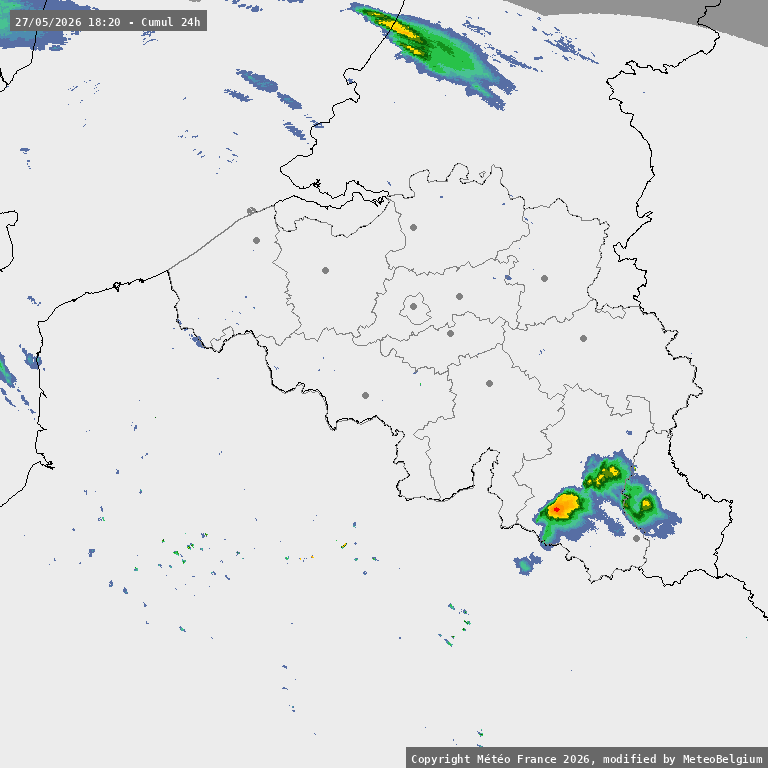
Task: Click the yellow core of the northern rain band
Action: point(403,29)
